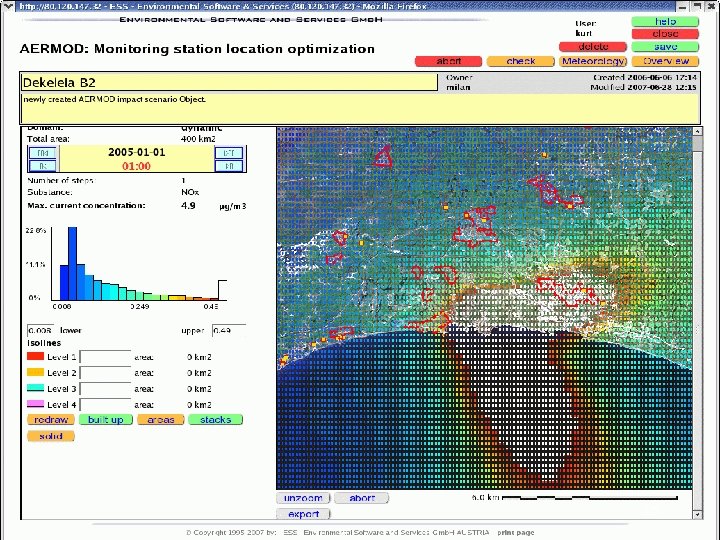Click the upper-left time step button beside the date
Image resolution: width=720 pixels, height=540 pixels.
pos(43,153)
